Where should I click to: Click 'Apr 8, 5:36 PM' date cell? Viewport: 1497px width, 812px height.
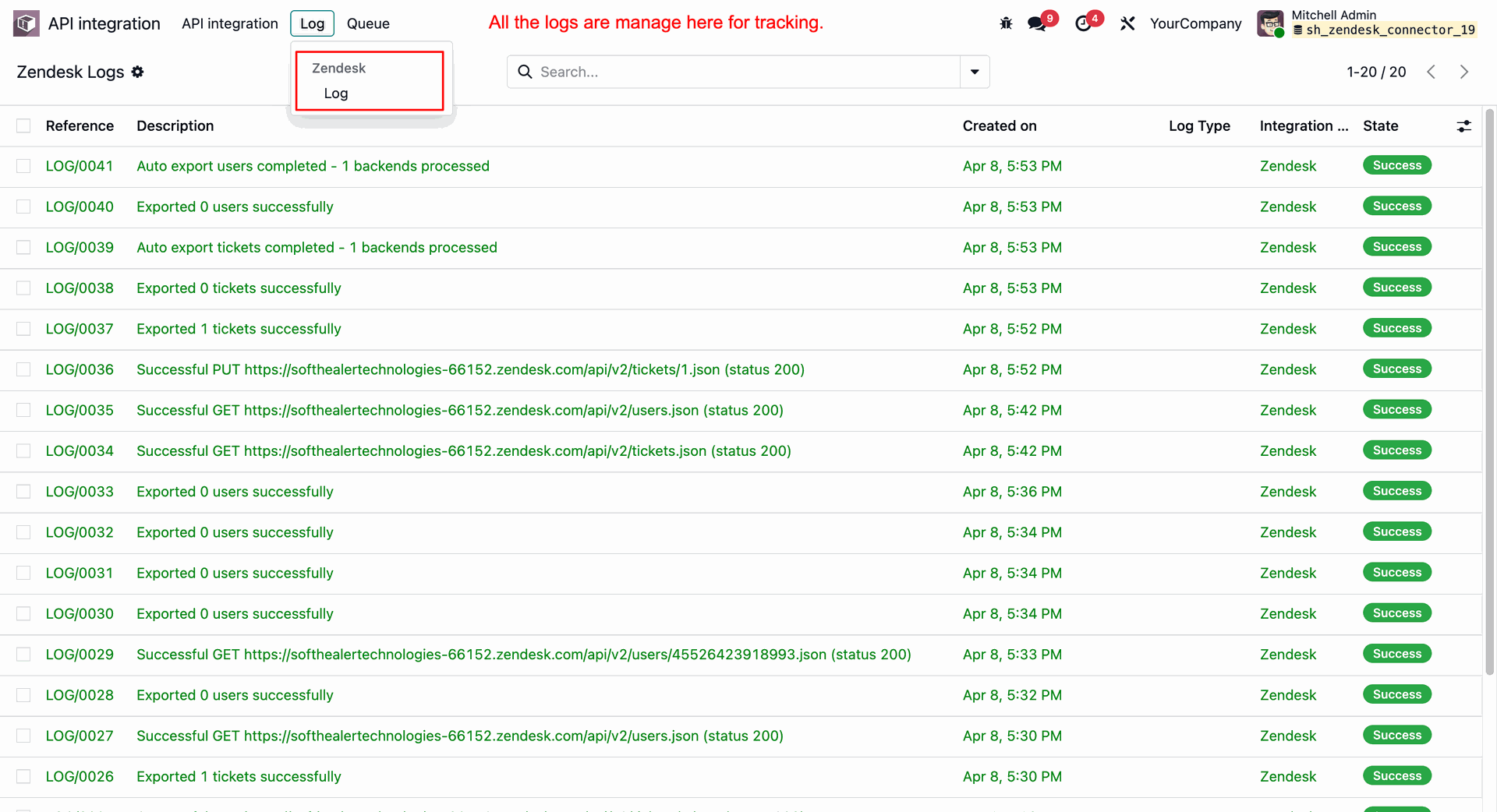coord(1012,492)
